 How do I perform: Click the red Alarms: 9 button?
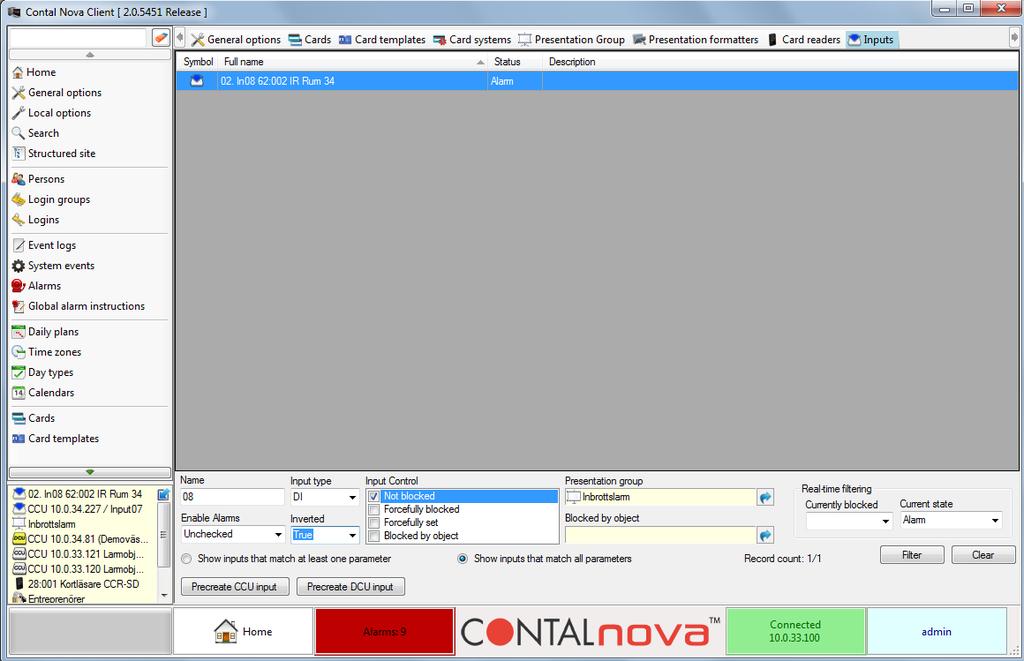385,632
